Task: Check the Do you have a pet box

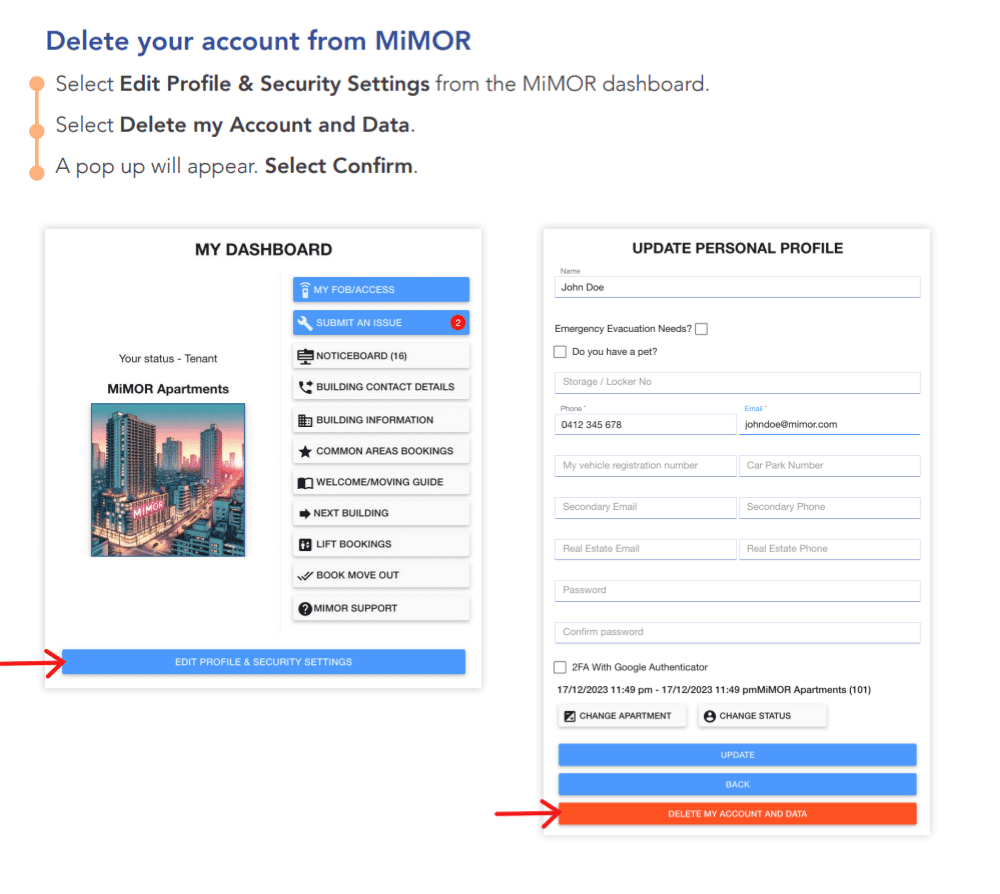Action: 560,351
